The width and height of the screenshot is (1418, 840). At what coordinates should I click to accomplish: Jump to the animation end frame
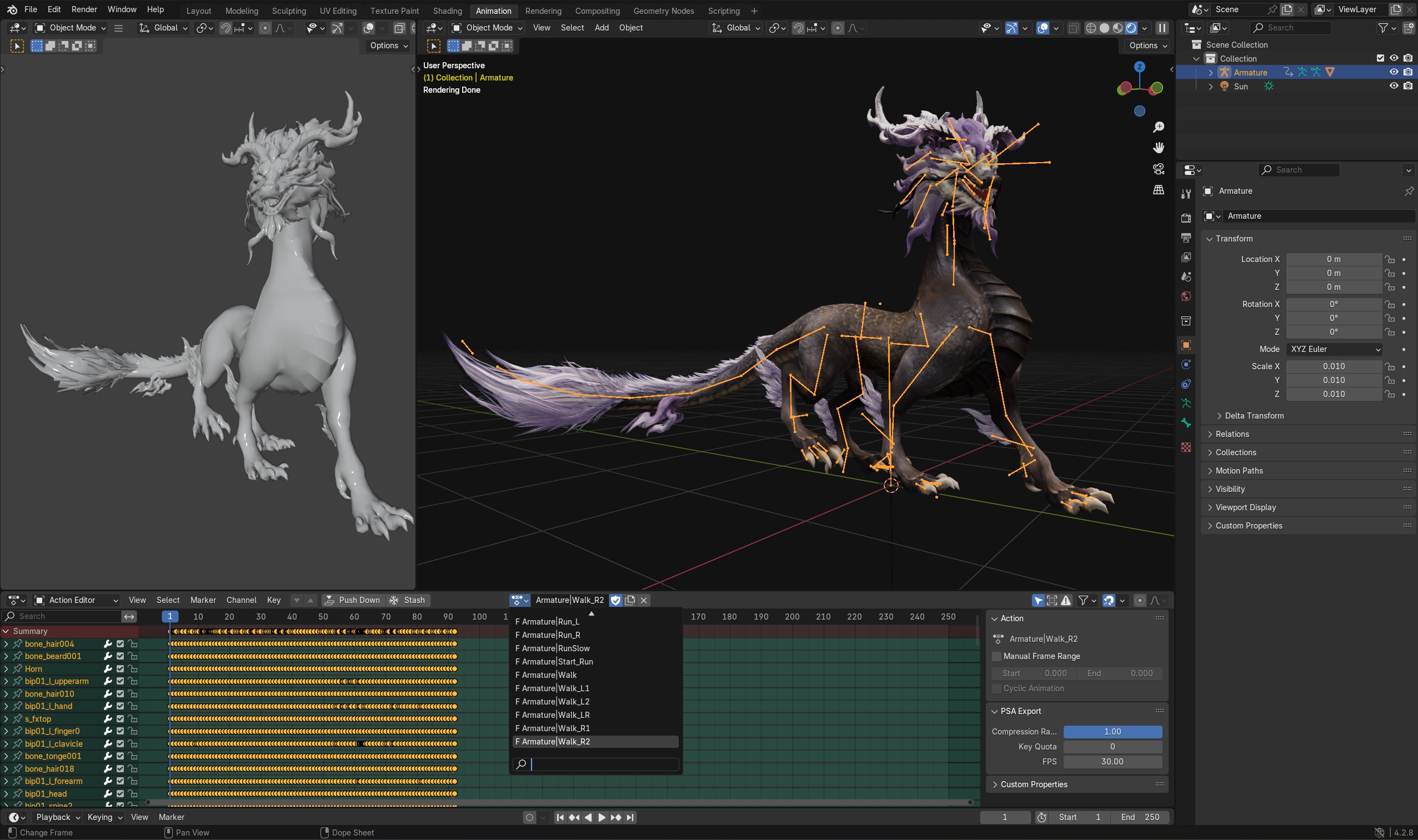click(630, 817)
